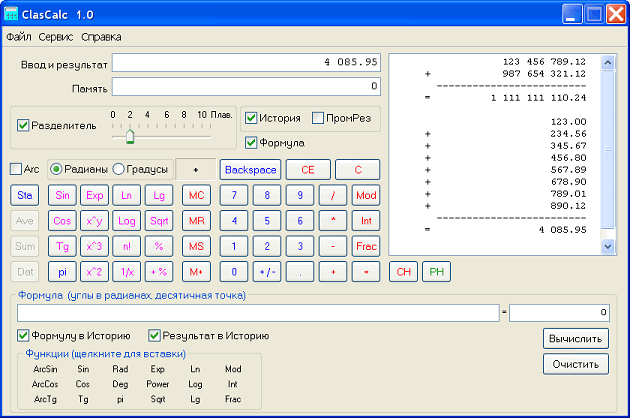Image resolution: width=630 pixels, height=418 pixels.
Task: Click the Cos function button
Action: pyautogui.click(x=62, y=221)
